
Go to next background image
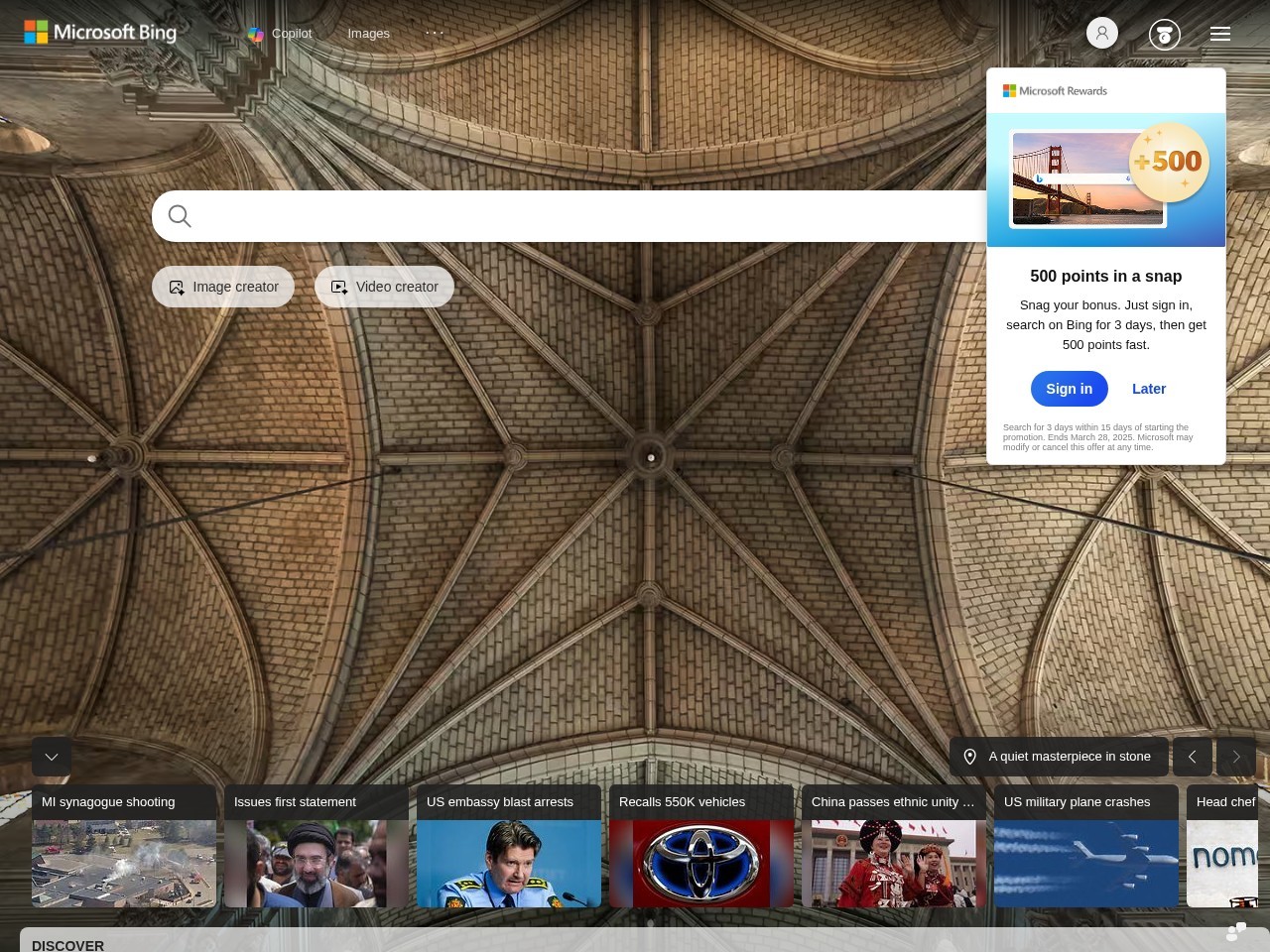(1236, 757)
